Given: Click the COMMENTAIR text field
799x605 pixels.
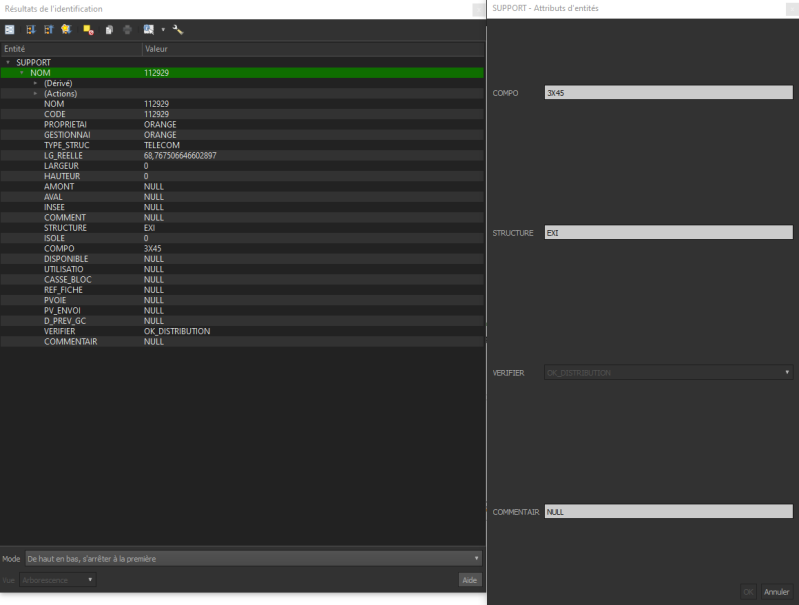Looking at the screenshot, I should point(668,512).
